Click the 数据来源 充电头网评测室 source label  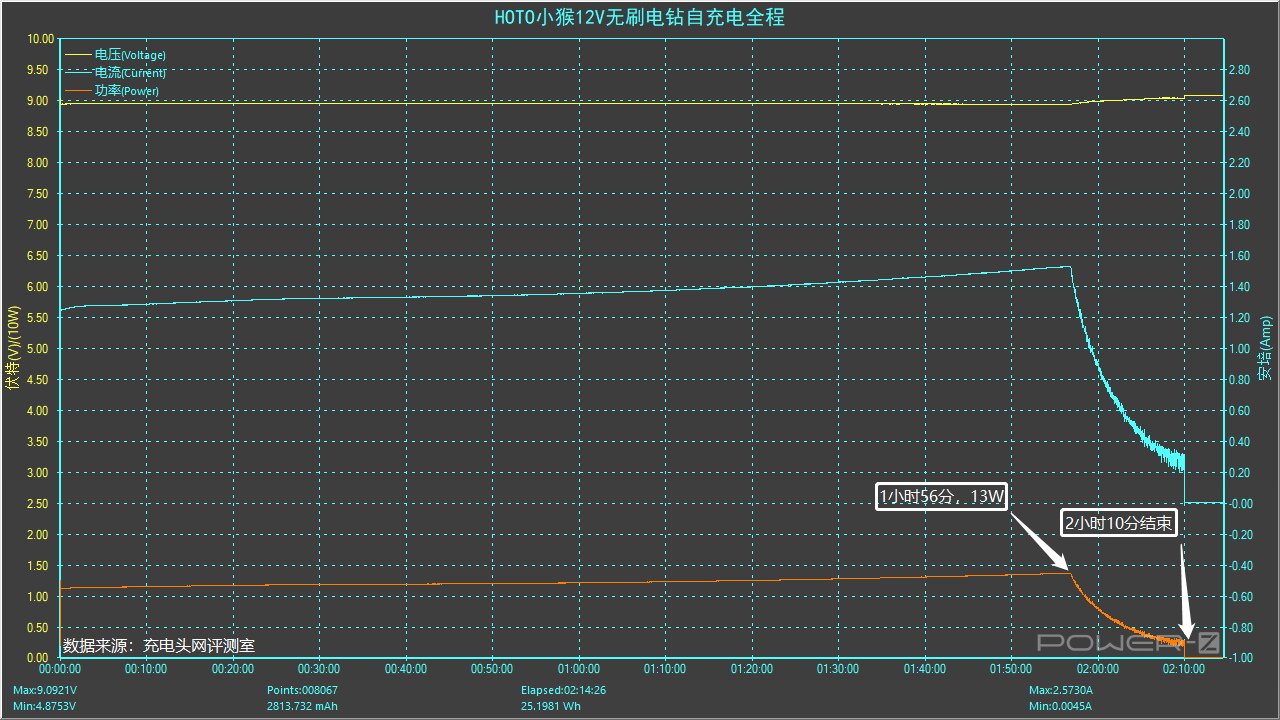(x=158, y=646)
